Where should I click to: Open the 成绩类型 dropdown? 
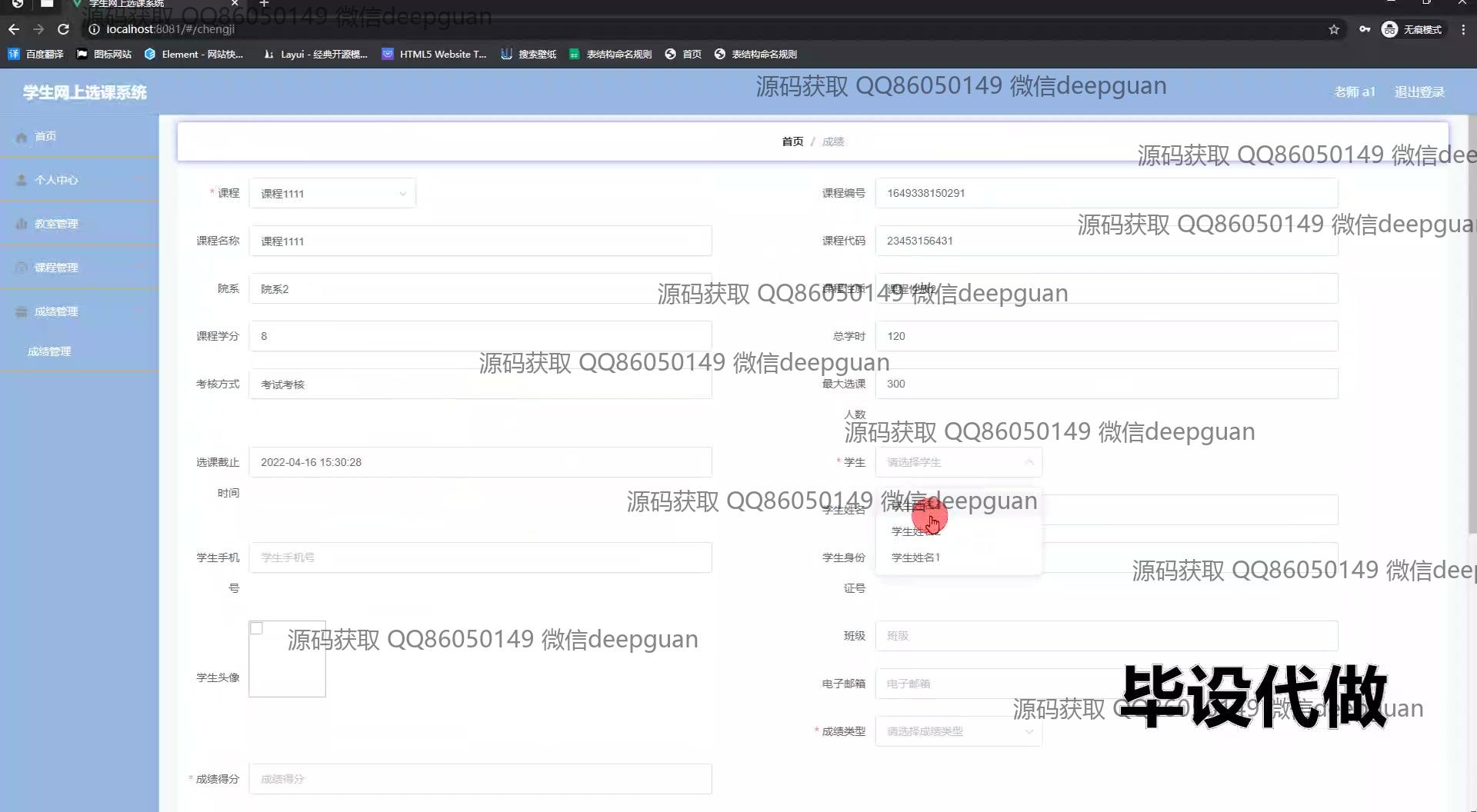[959, 731]
